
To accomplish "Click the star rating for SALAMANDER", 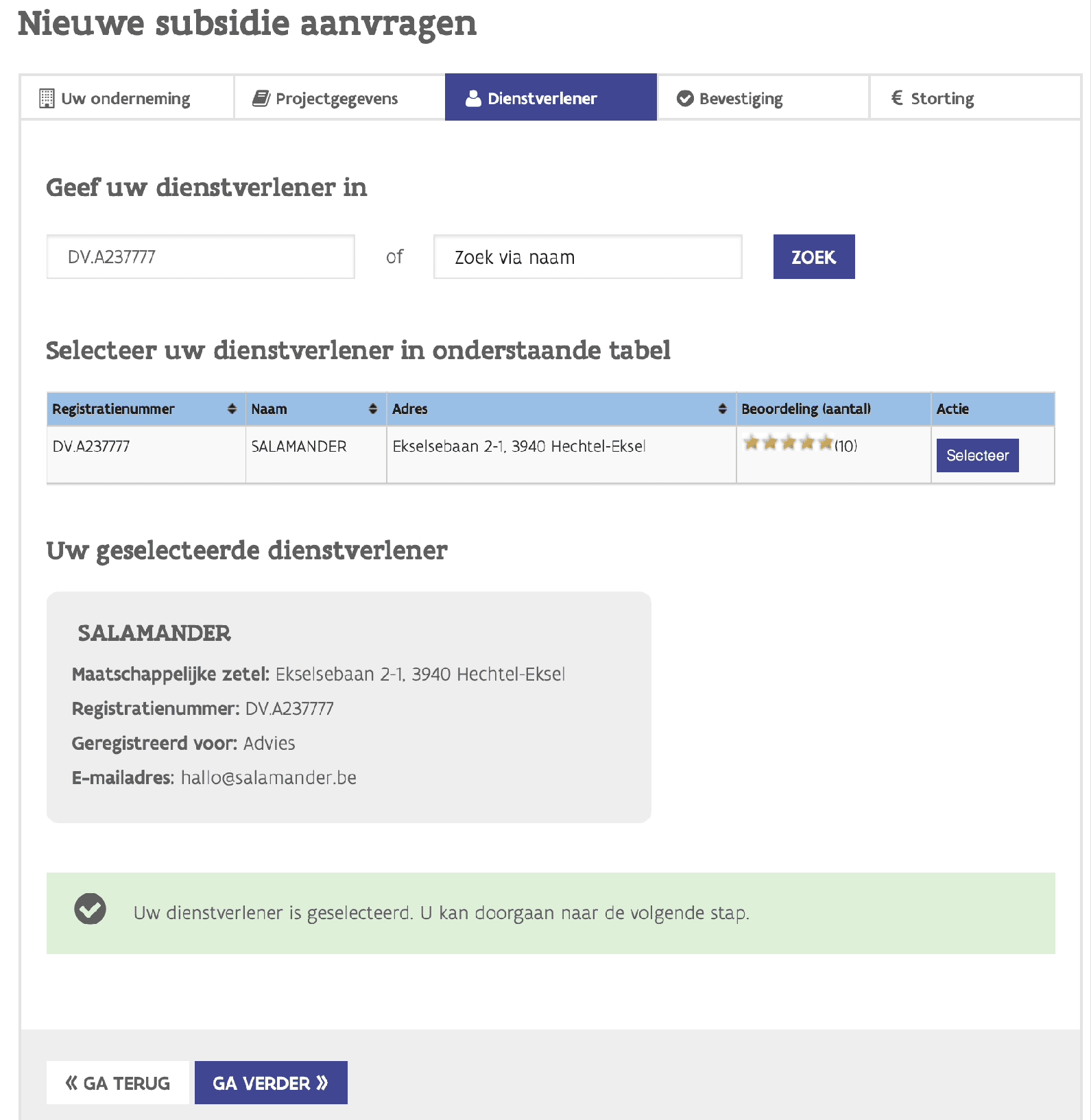I will (x=789, y=443).
